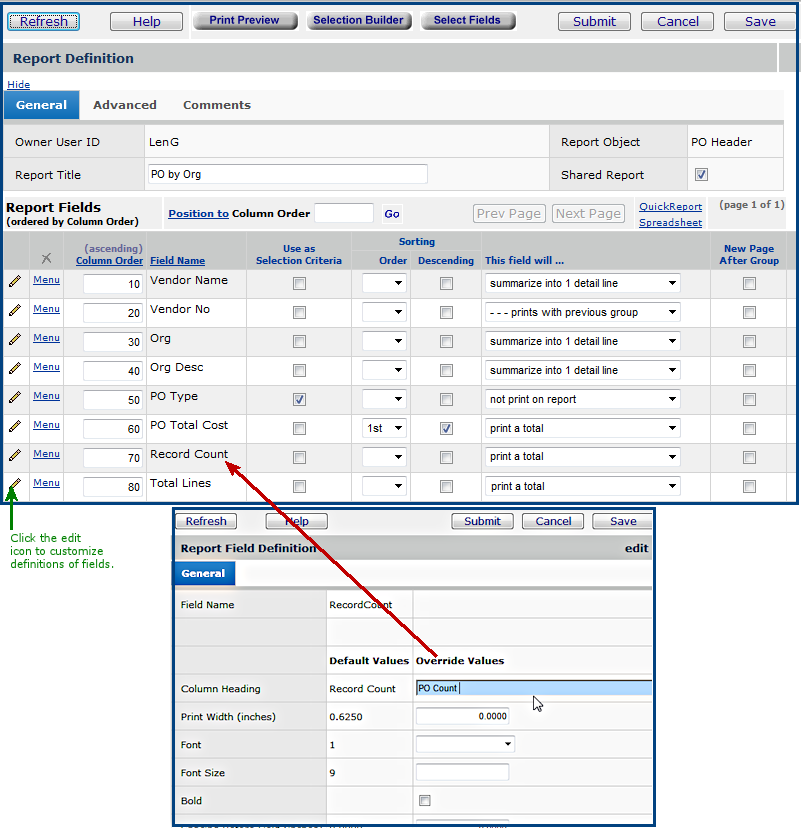Image resolution: width=801 pixels, height=837 pixels.
Task: Click the Report Title input field
Action: coord(287,175)
